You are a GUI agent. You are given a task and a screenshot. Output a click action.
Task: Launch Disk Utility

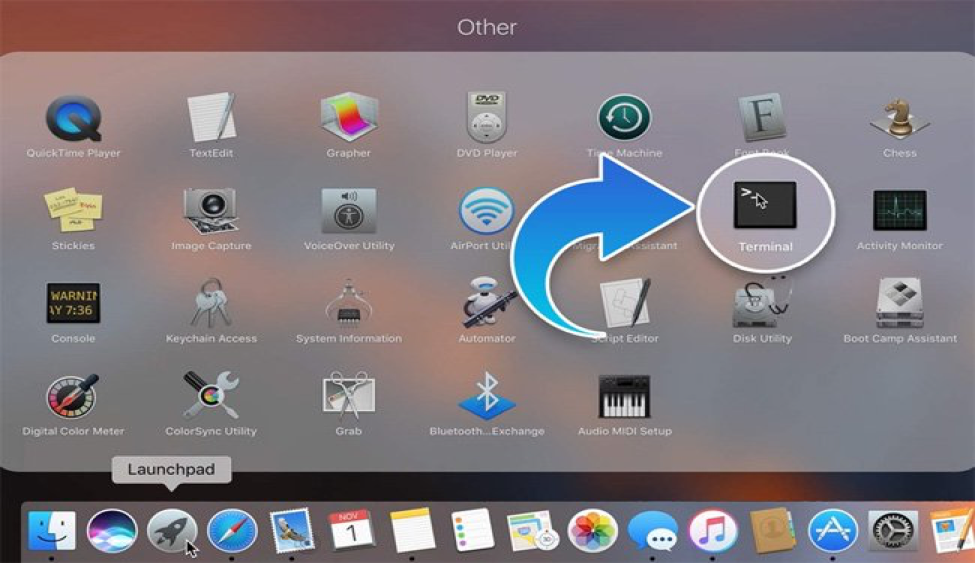coord(762,303)
